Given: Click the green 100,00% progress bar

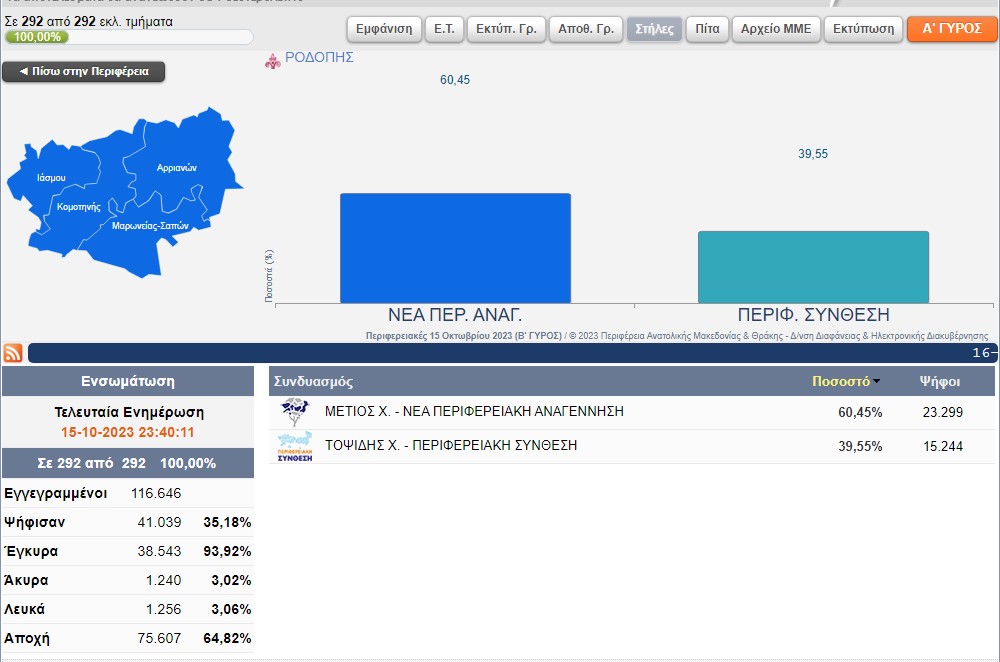Looking at the screenshot, I should [38, 37].
